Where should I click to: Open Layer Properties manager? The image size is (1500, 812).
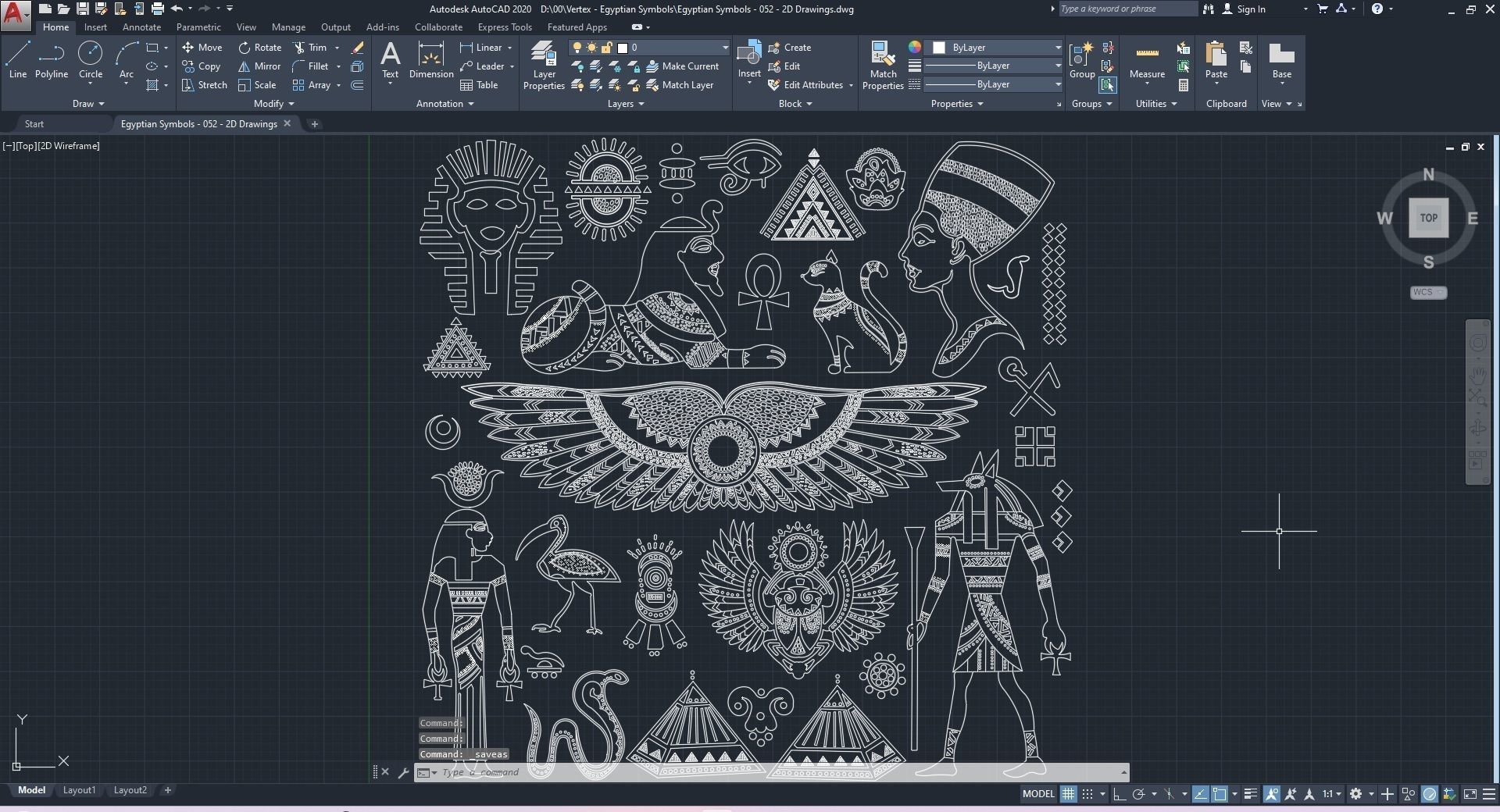[x=544, y=66]
